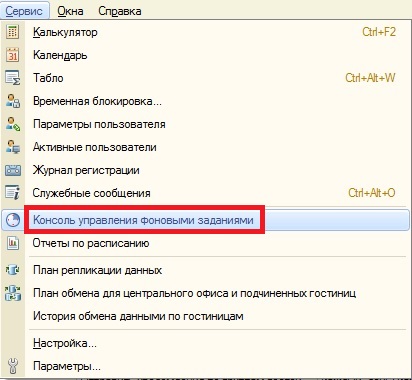
Task: Click the Журнал регистрации cassette icon
Action: pos(13,170)
